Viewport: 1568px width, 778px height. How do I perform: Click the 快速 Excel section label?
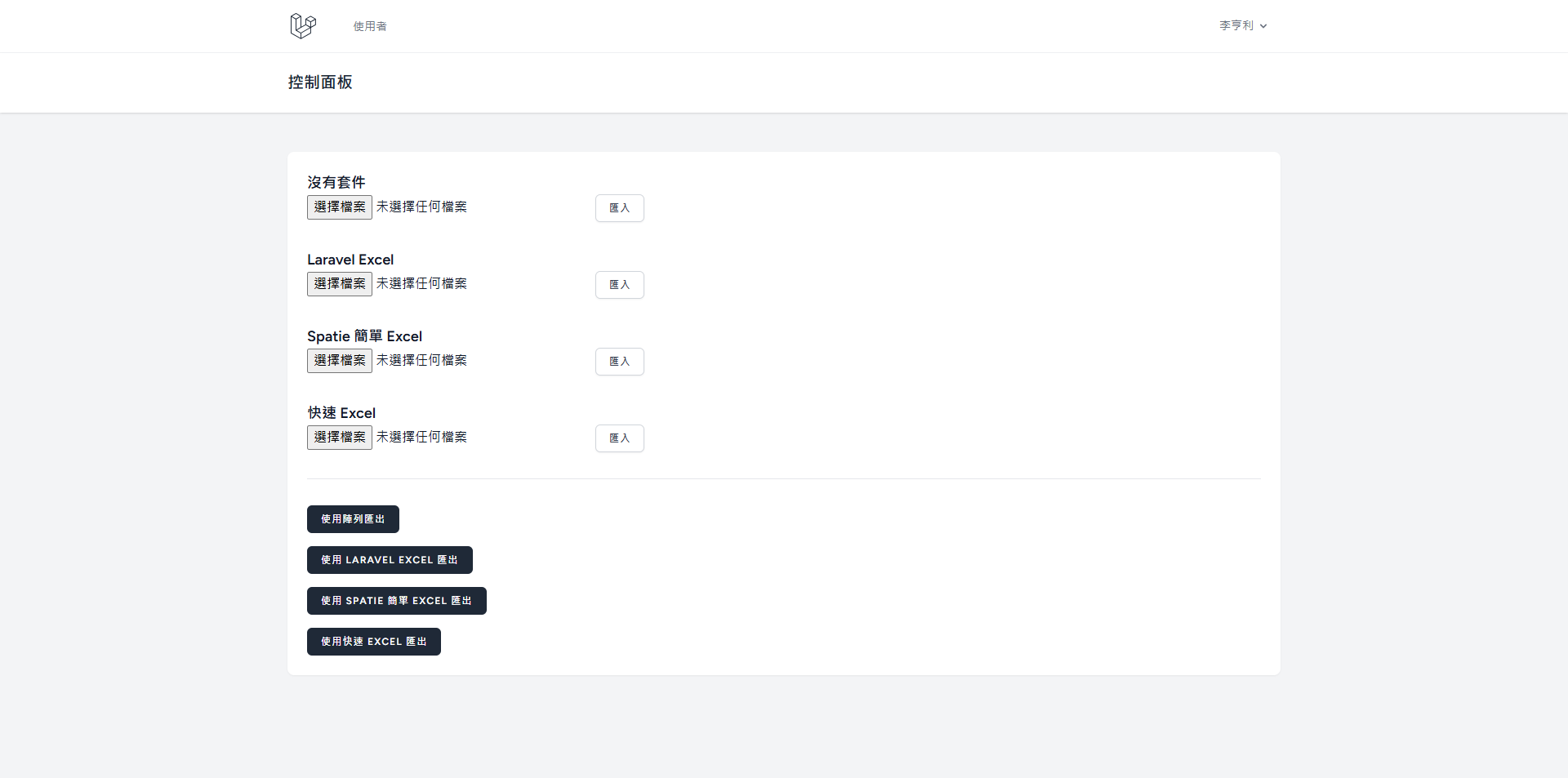(x=341, y=413)
